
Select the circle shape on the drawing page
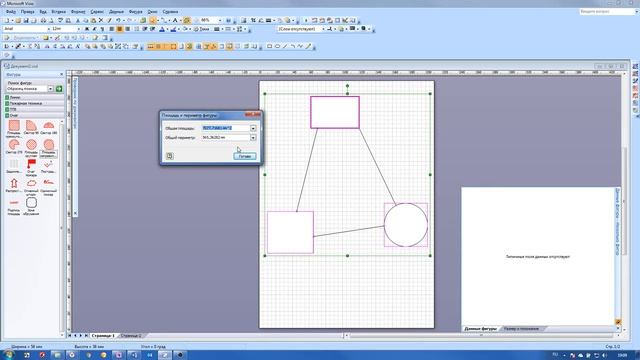coord(406,225)
